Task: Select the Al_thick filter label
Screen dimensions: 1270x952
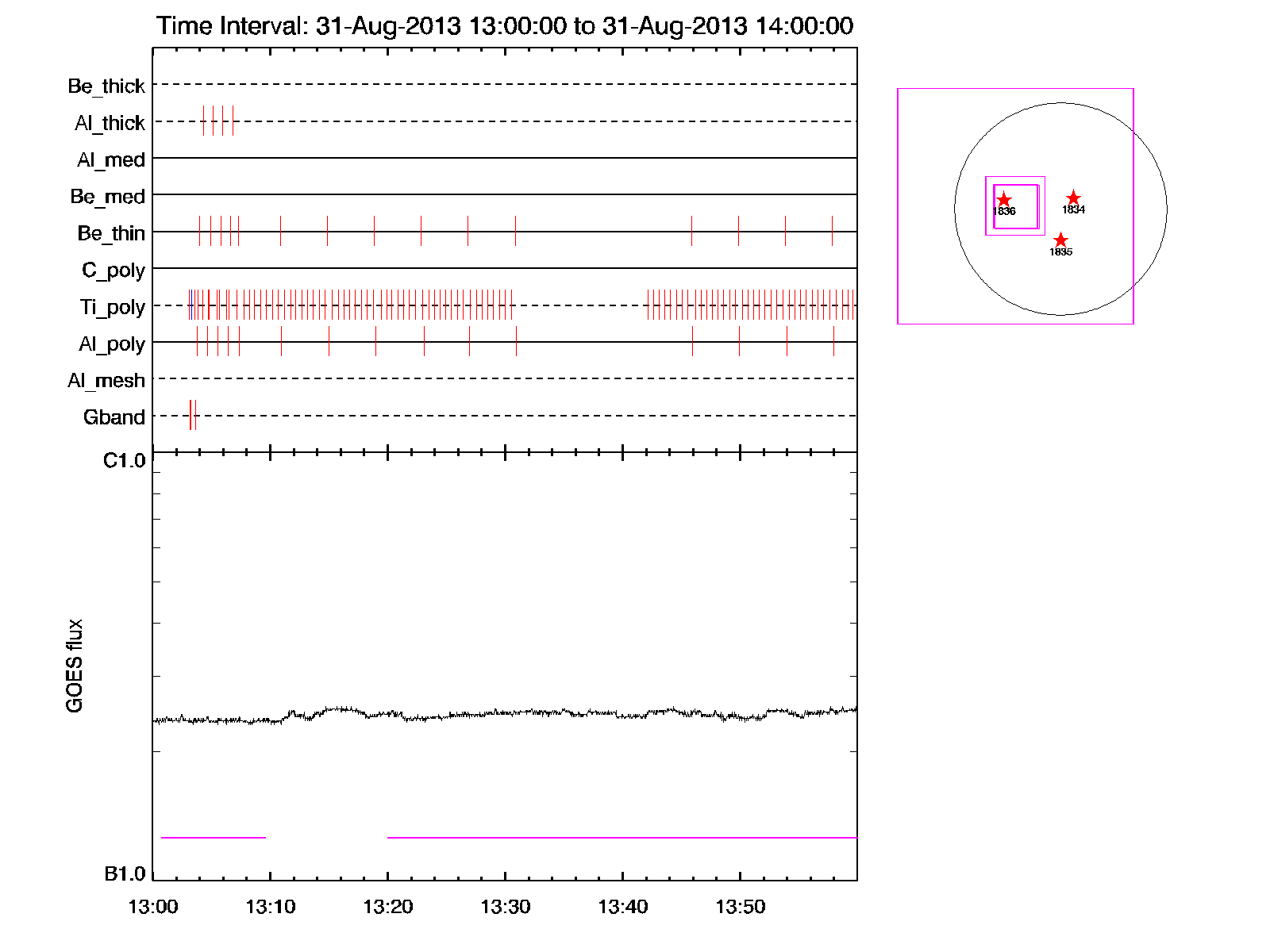Action: (110, 123)
